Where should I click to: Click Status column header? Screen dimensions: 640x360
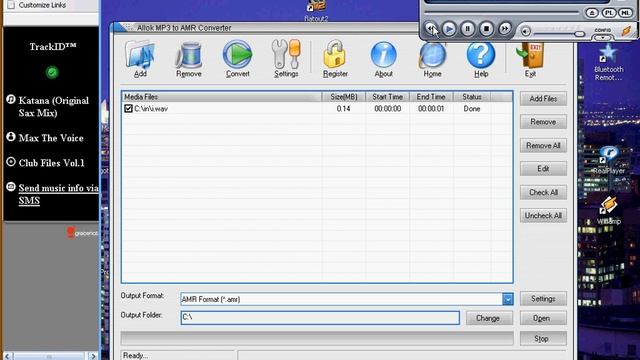coord(472,97)
